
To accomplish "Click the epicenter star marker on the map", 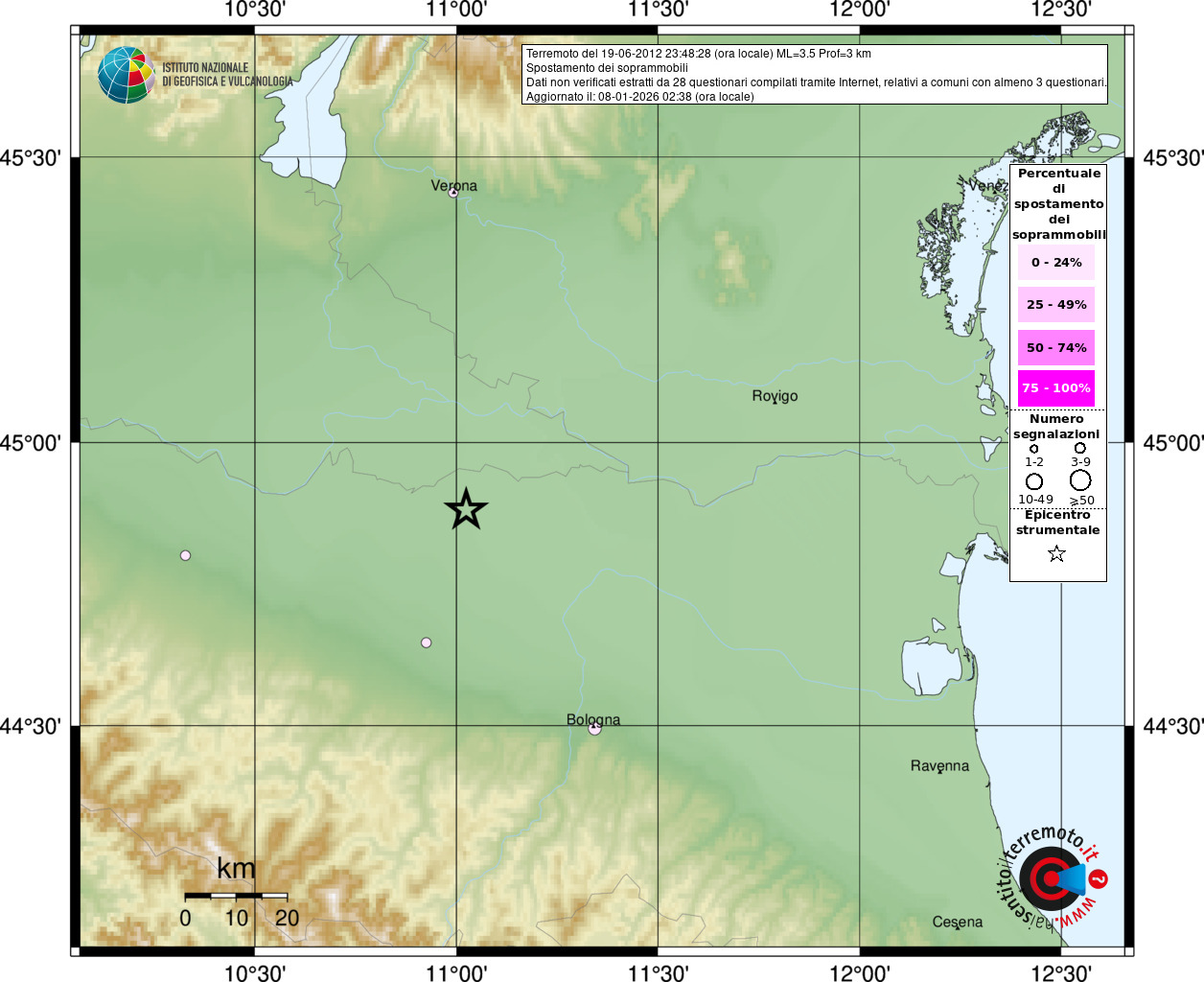I will click(466, 508).
